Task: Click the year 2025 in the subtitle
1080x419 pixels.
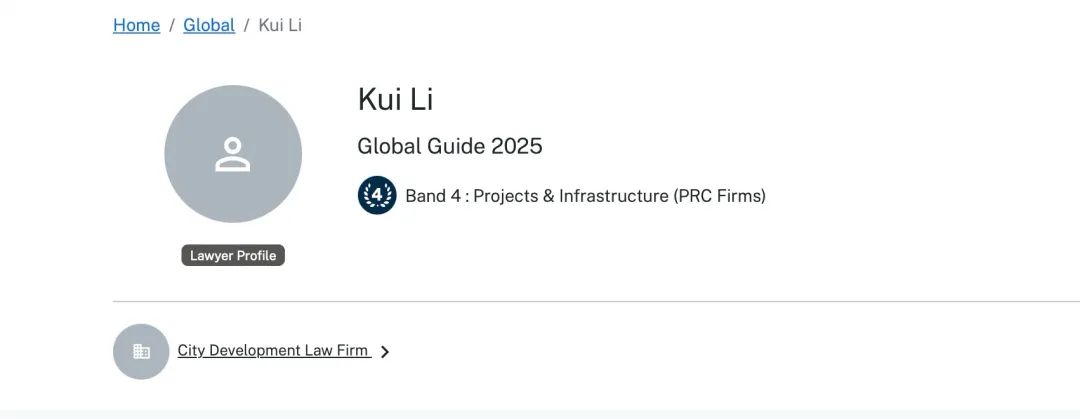Action: tap(516, 146)
